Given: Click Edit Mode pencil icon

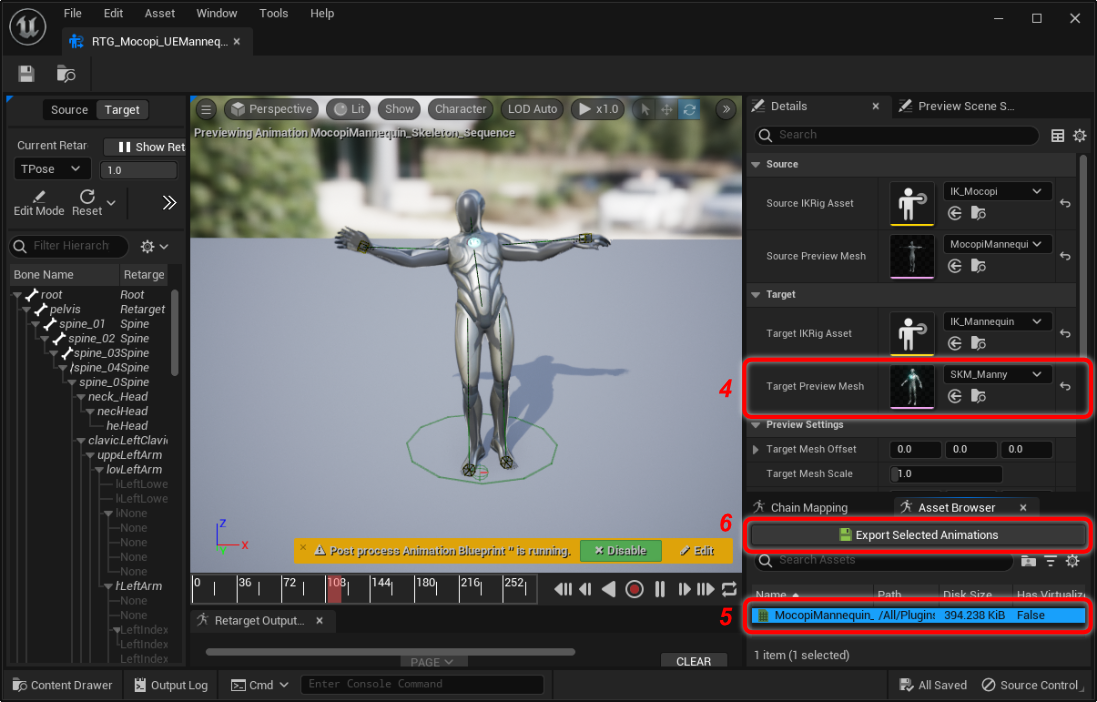Looking at the screenshot, I should 38,197.
